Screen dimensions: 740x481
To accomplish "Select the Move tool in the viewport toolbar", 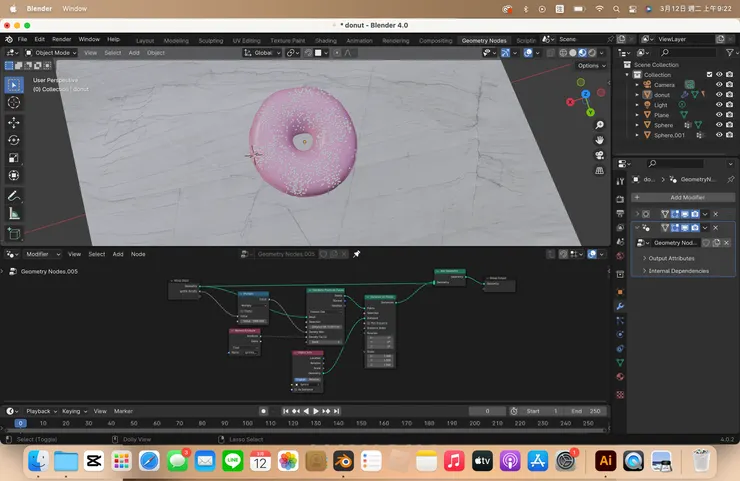I will tap(14, 122).
